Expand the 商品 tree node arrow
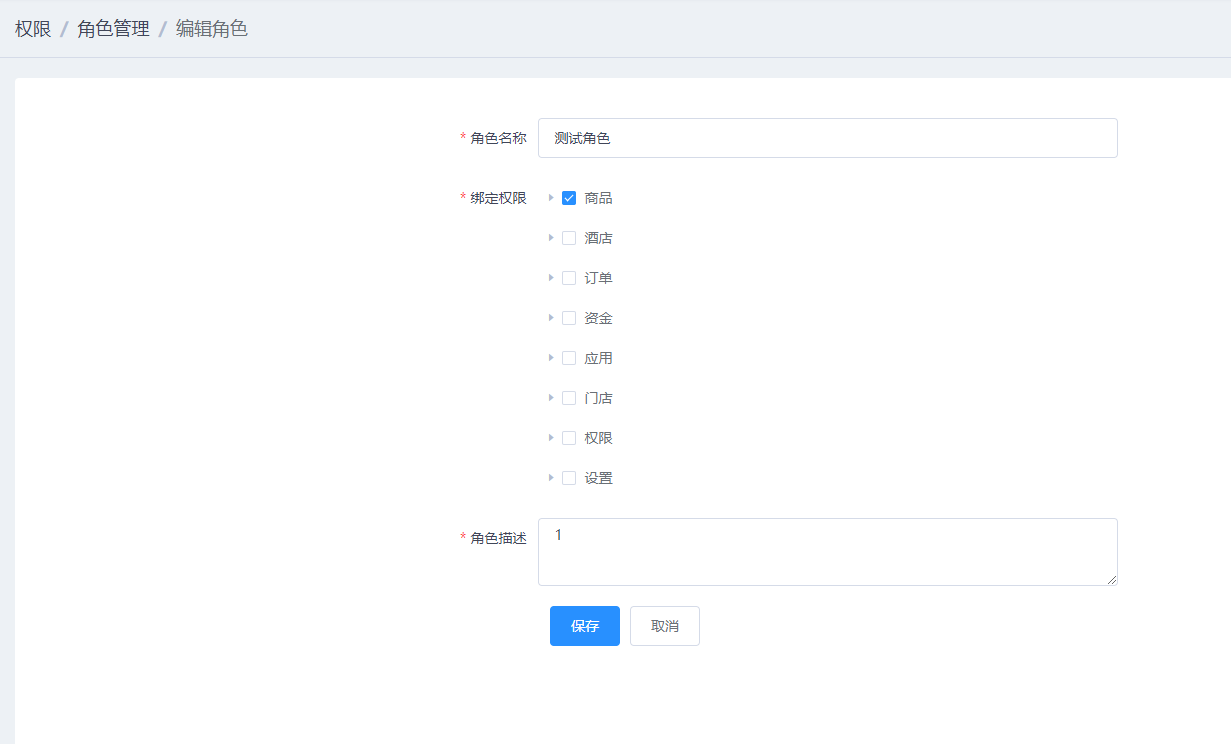 (550, 198)
